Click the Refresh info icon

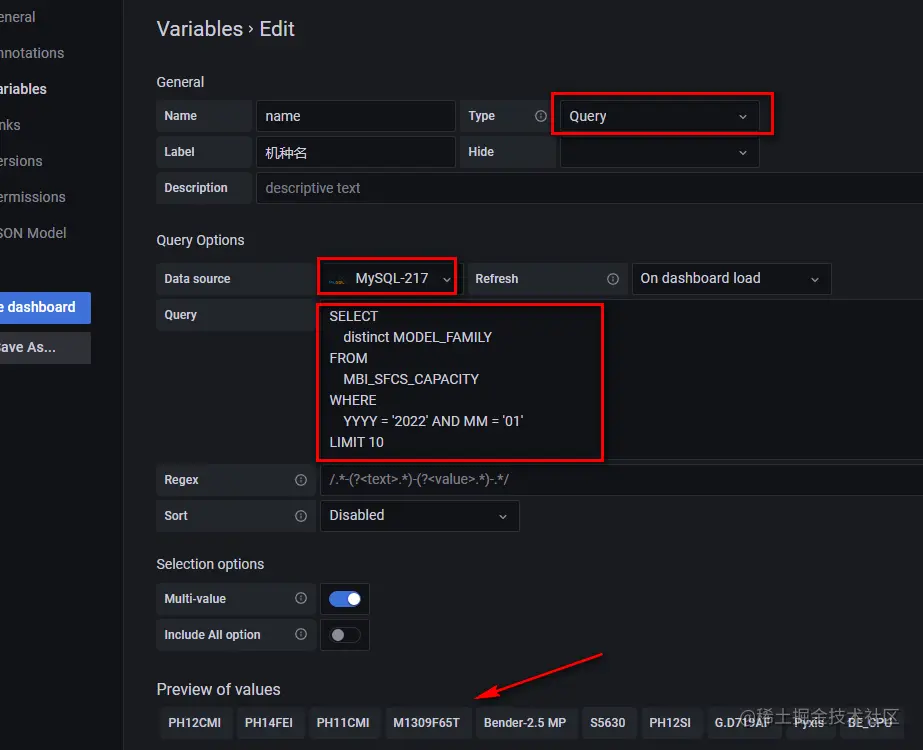613,279
